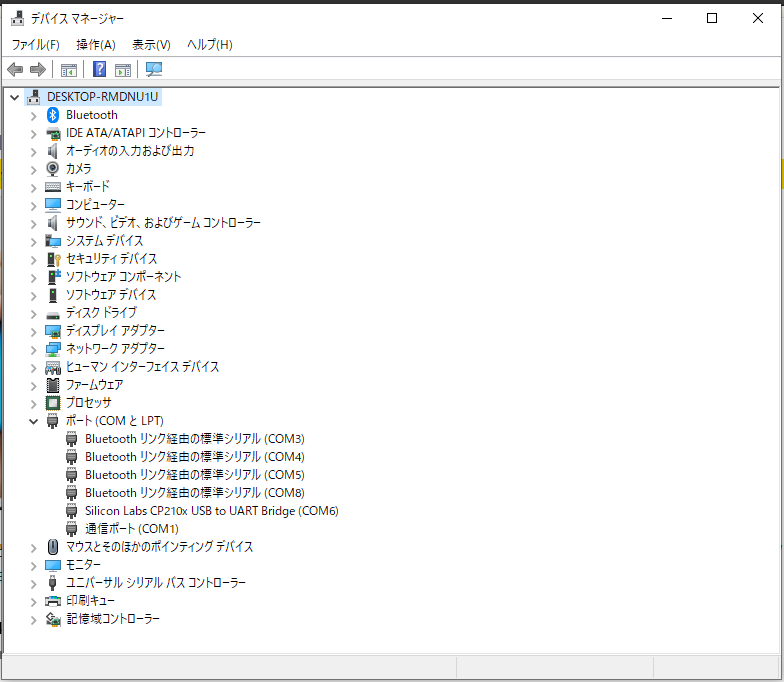Close the Device Manager window

coord(758,18)
